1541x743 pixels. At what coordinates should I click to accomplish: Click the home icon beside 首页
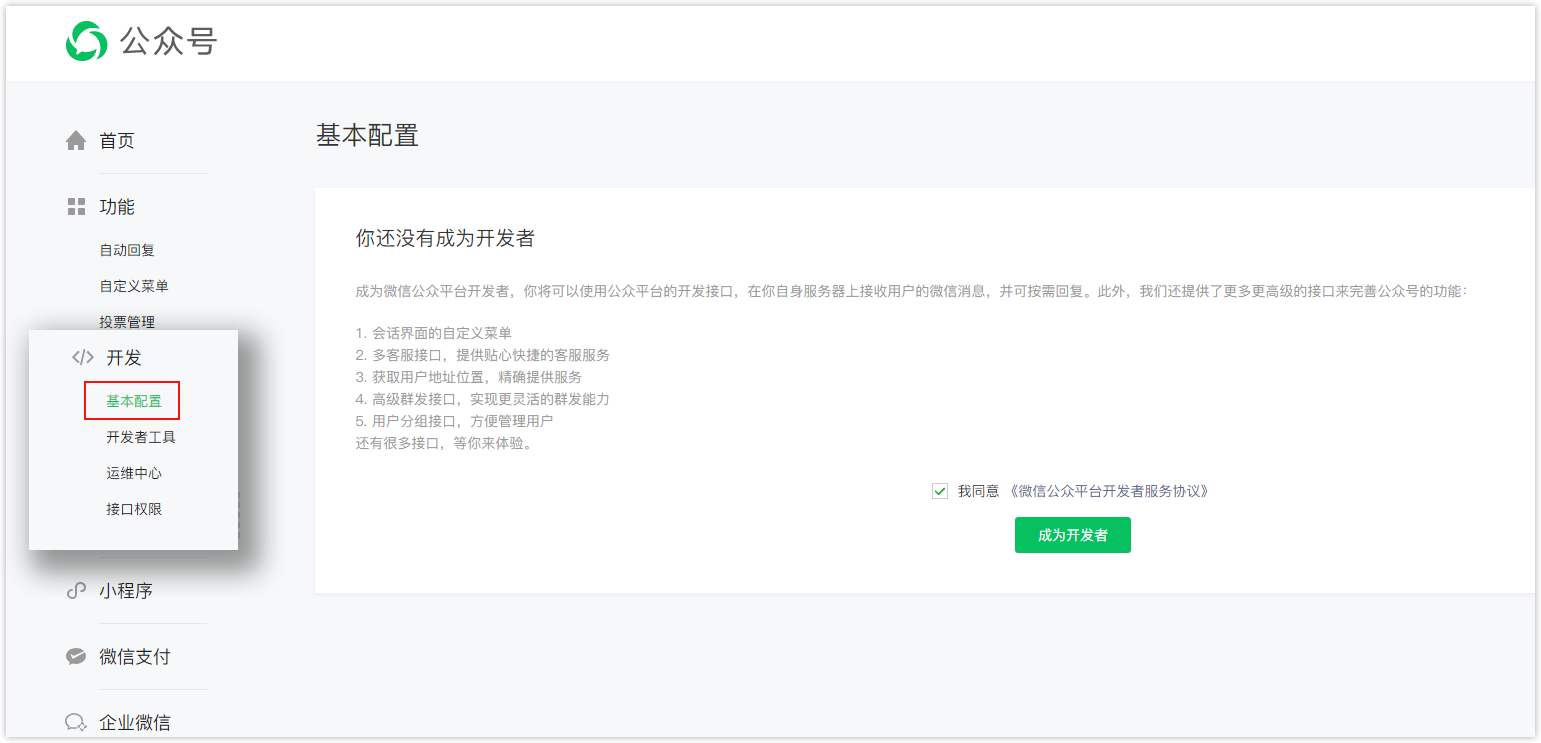click(x=76, y=141)
